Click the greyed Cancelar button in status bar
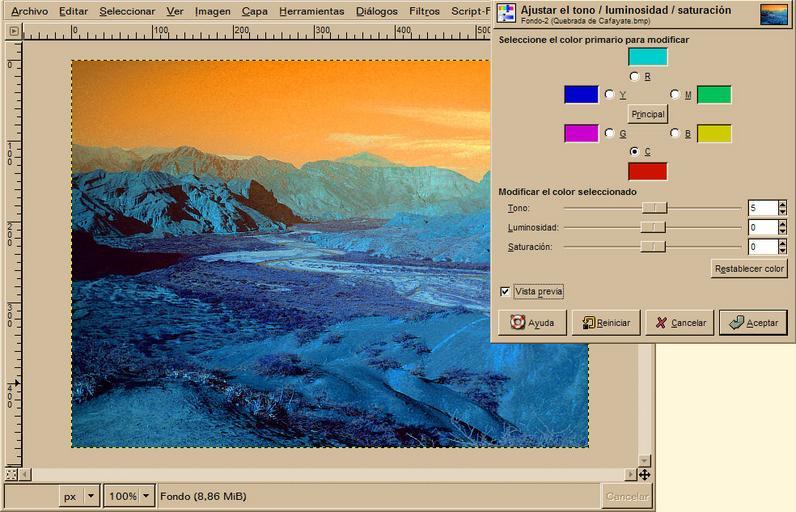Viewport: 796px width, 512px height. pos(627,496)
